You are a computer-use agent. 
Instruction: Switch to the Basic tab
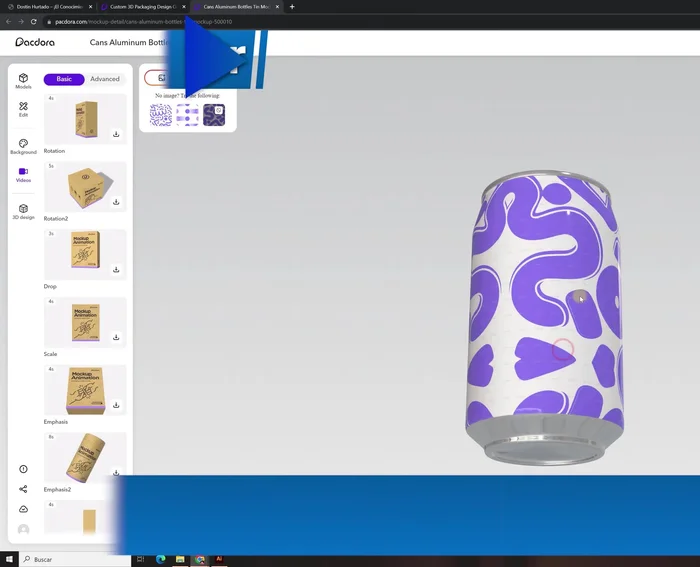pyautogui.click(x=64, y=79)
